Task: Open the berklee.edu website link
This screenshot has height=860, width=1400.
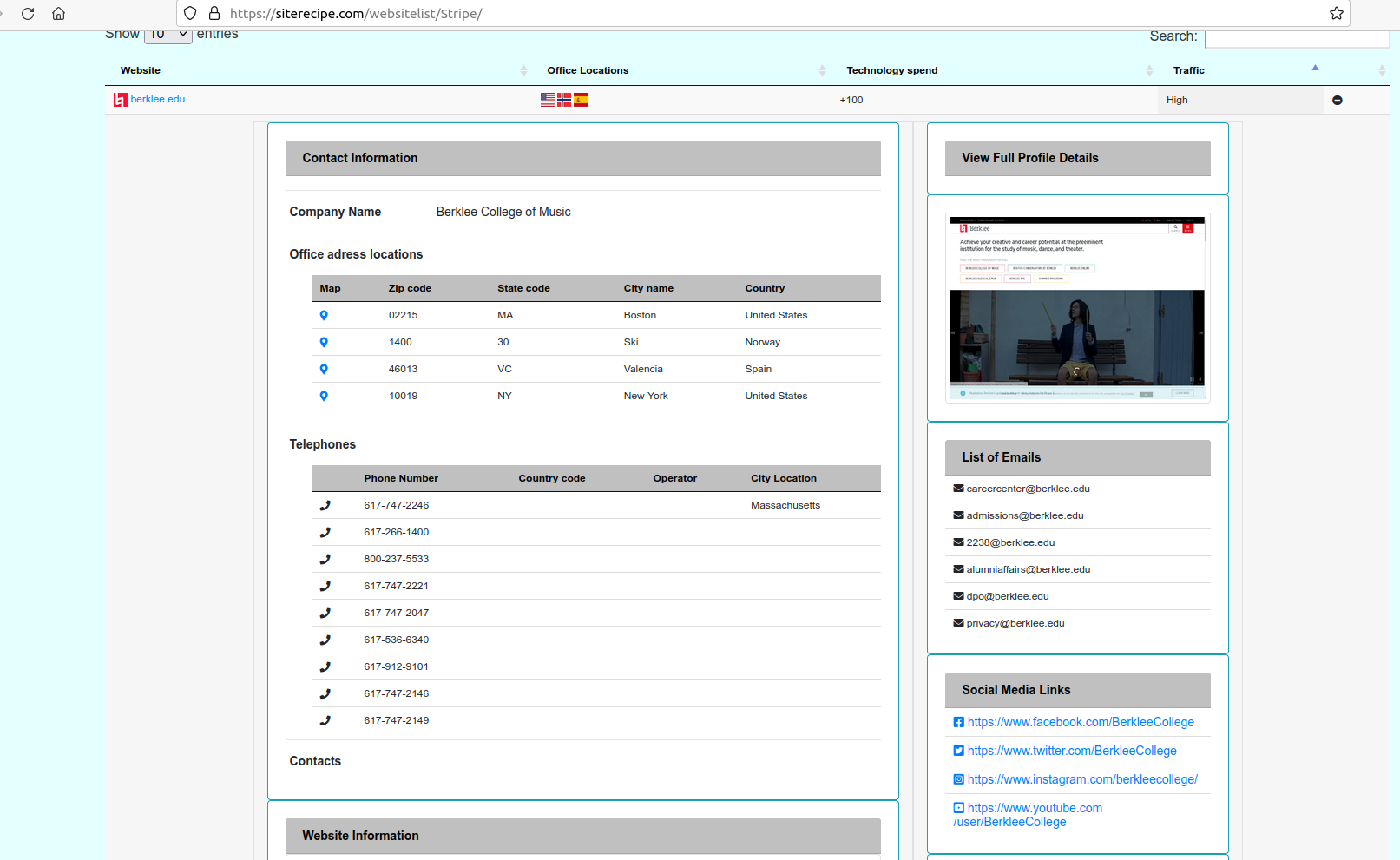Action: point(158,99)
